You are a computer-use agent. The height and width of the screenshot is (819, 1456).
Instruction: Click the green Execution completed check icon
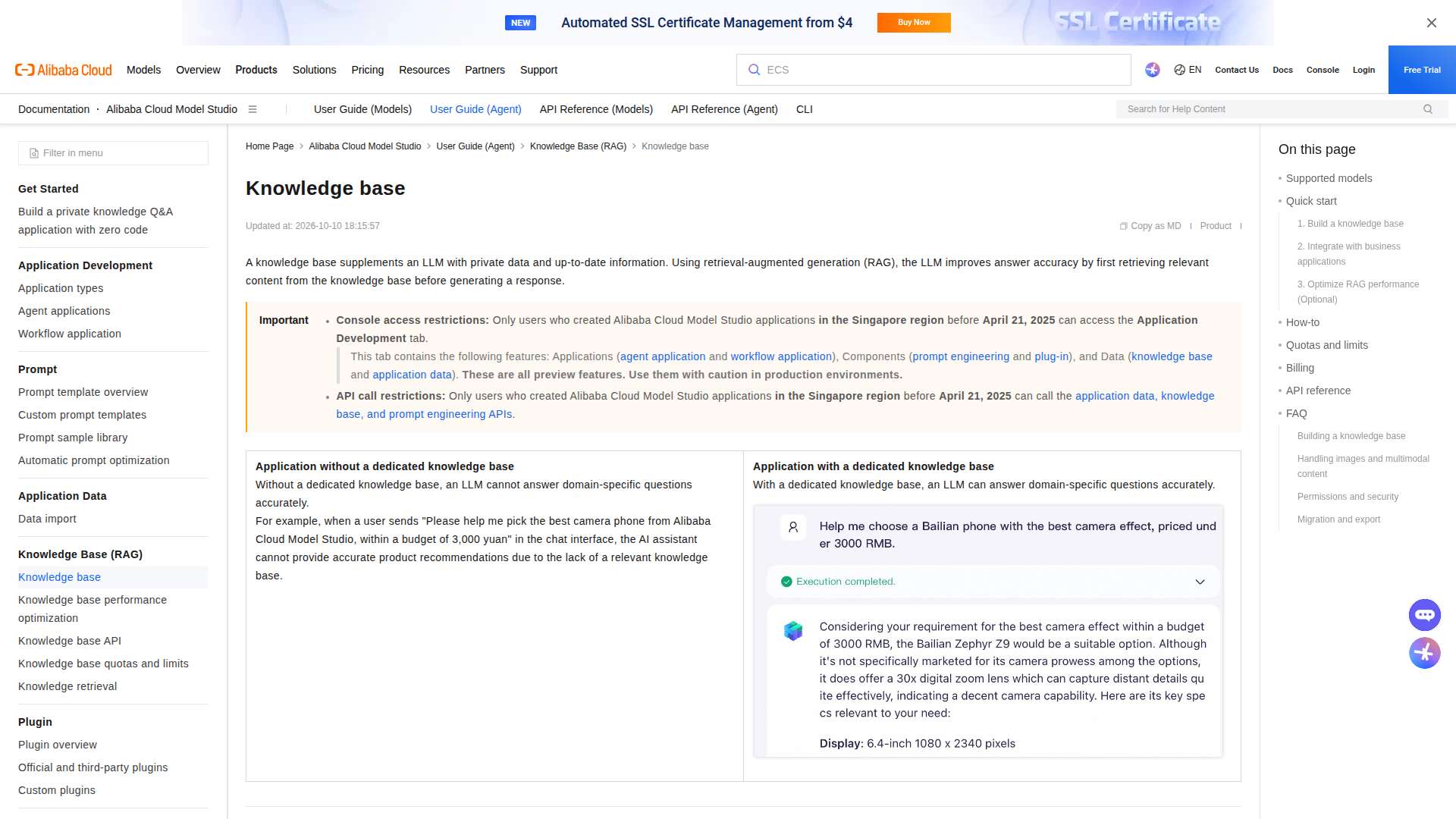(786, 582)
